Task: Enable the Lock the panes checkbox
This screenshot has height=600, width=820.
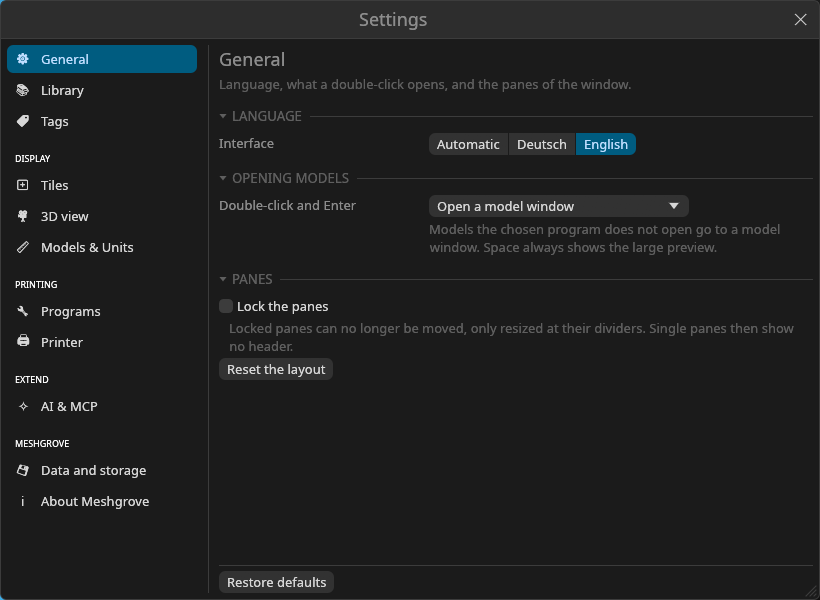Action: [226, 306]
